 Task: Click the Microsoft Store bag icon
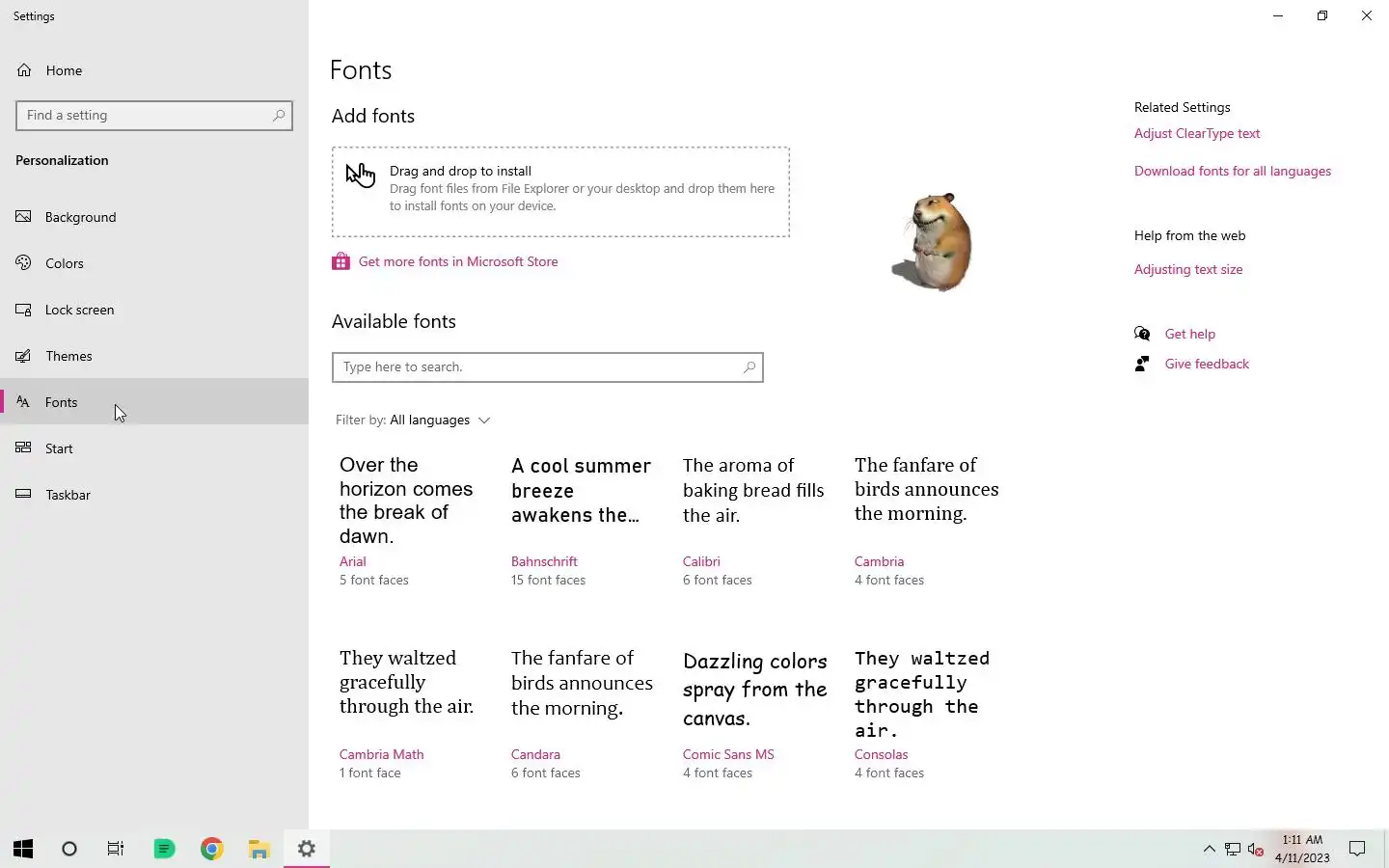(340, 261)
